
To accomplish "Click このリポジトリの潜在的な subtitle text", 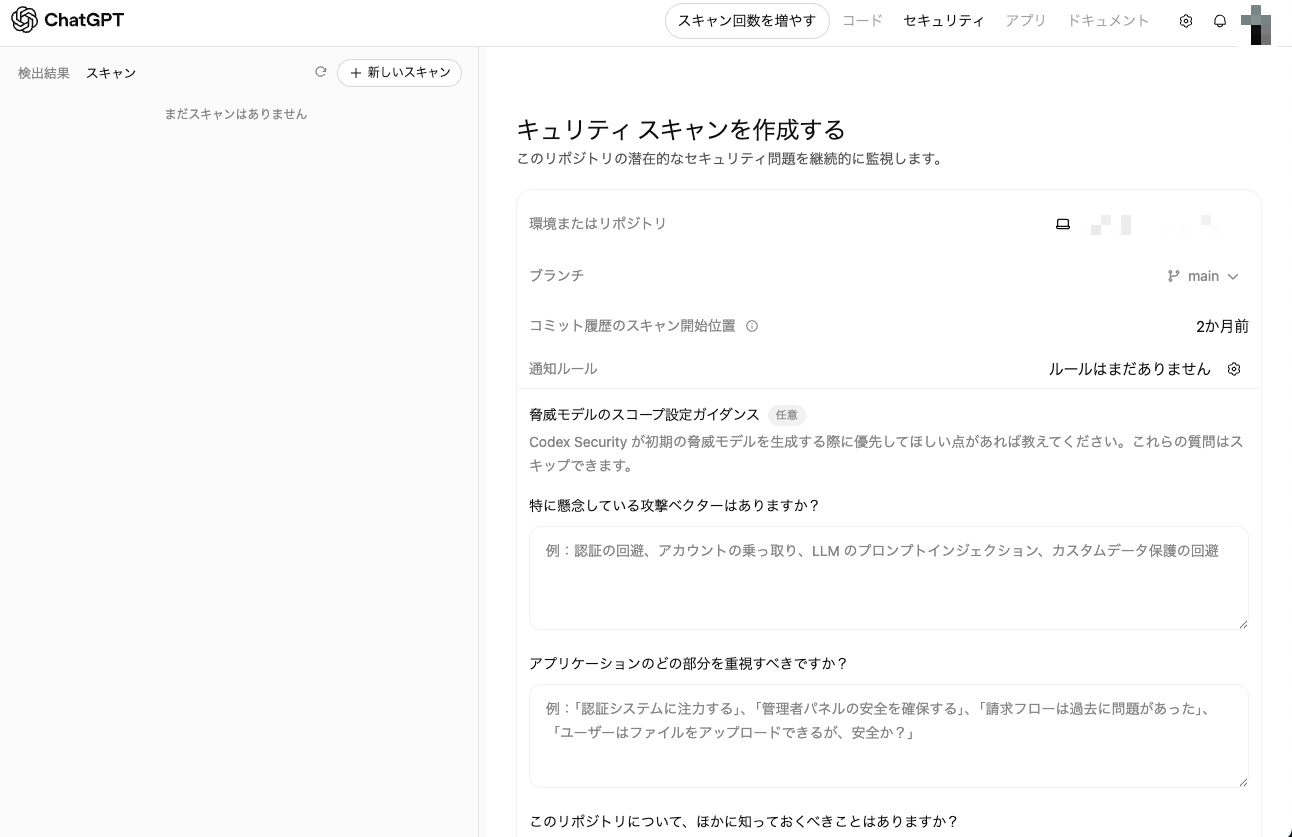I will click(x=730, y=158).
